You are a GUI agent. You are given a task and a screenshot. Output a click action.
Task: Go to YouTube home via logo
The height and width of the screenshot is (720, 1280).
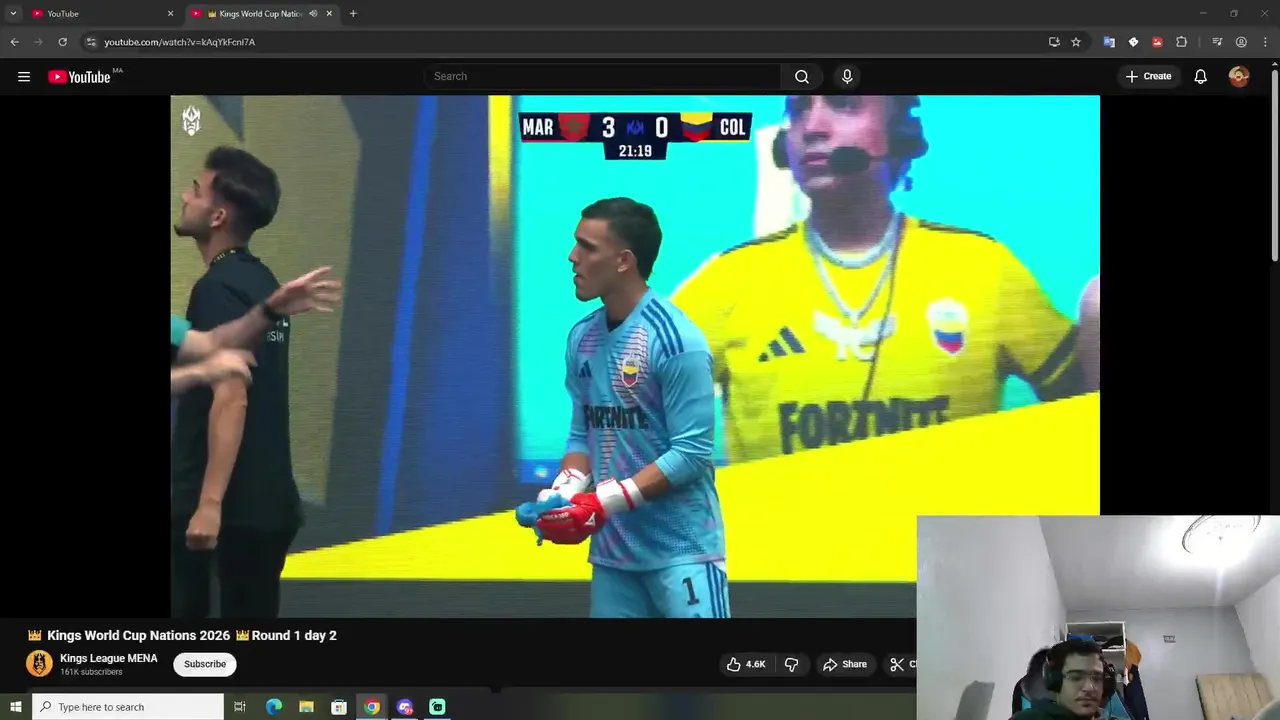(x=80, y=77)
